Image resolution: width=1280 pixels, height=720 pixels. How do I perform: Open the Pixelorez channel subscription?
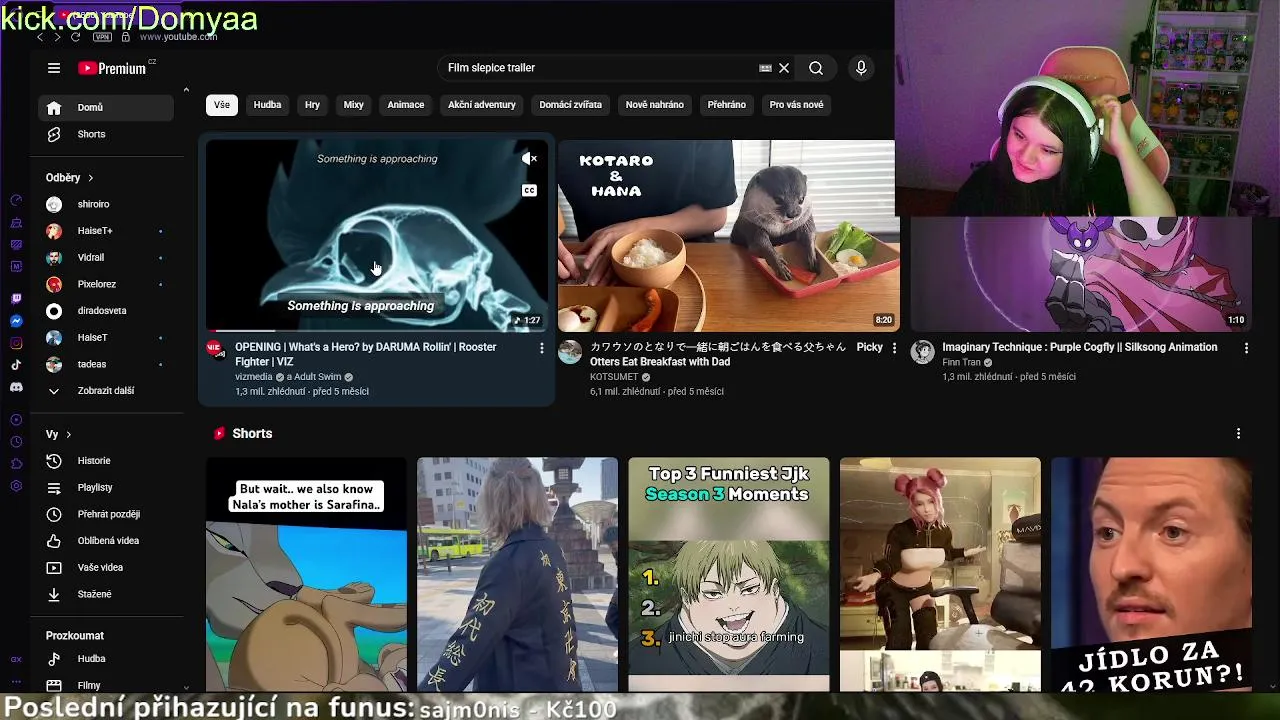click(106, 284)
